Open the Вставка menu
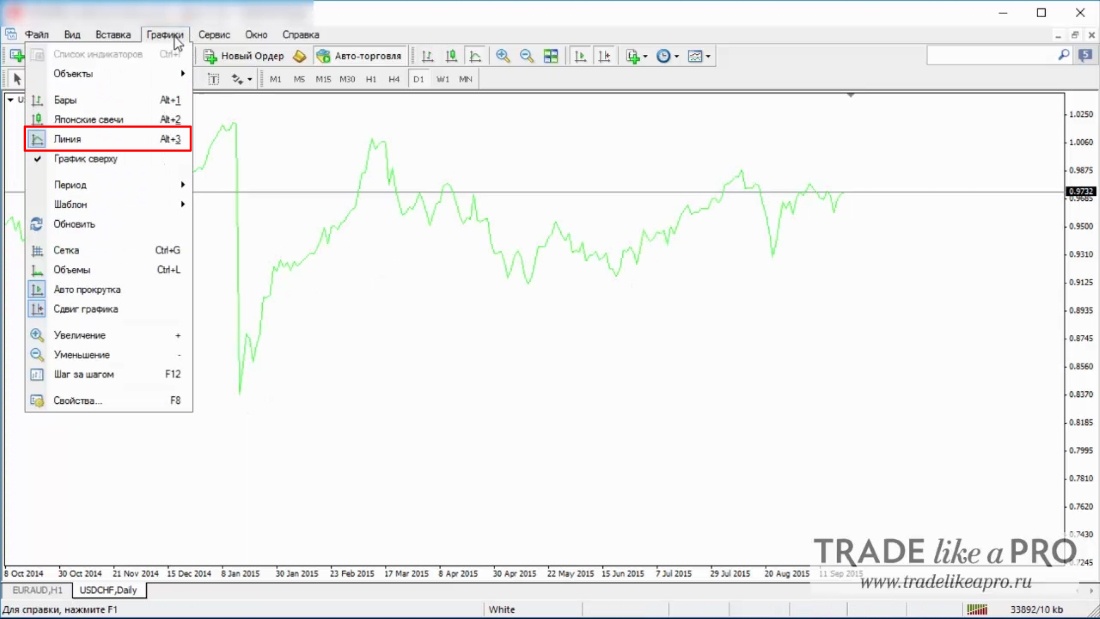The height and width of the screenshot is (619, 1100). (113, 34)
